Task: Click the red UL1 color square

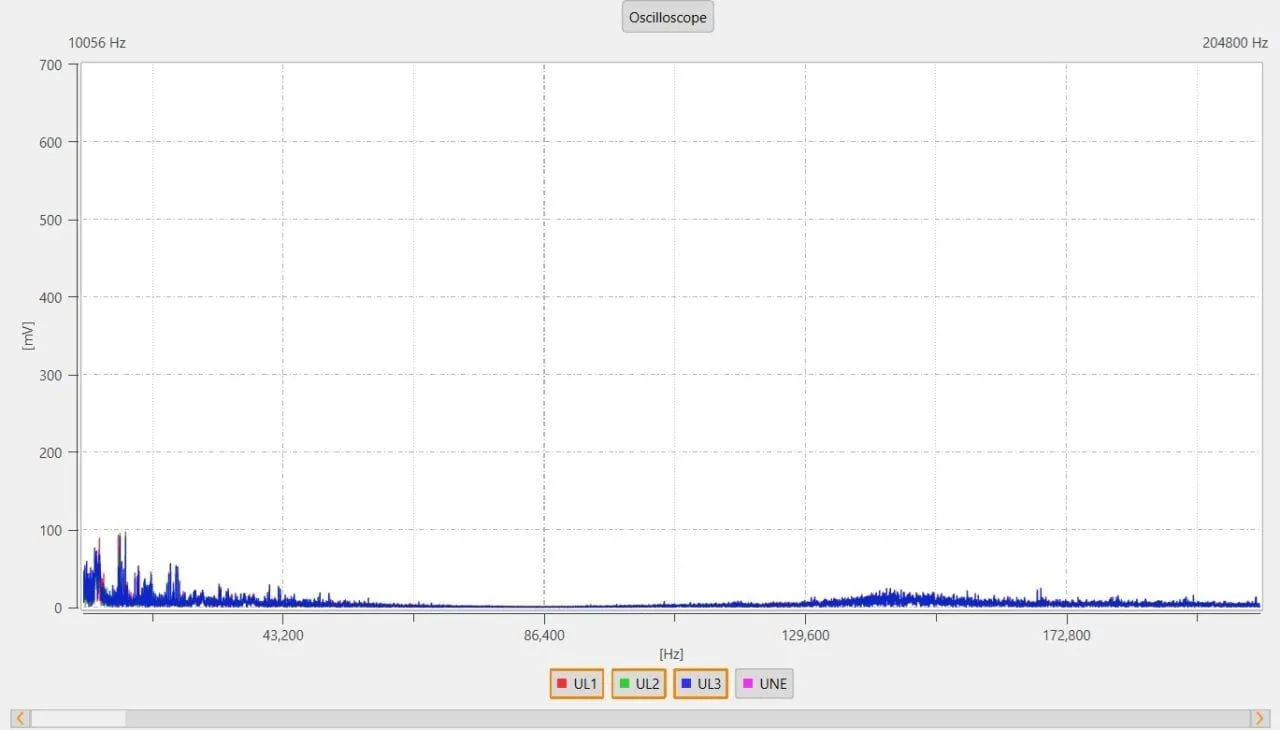Action: click(562, 684)
